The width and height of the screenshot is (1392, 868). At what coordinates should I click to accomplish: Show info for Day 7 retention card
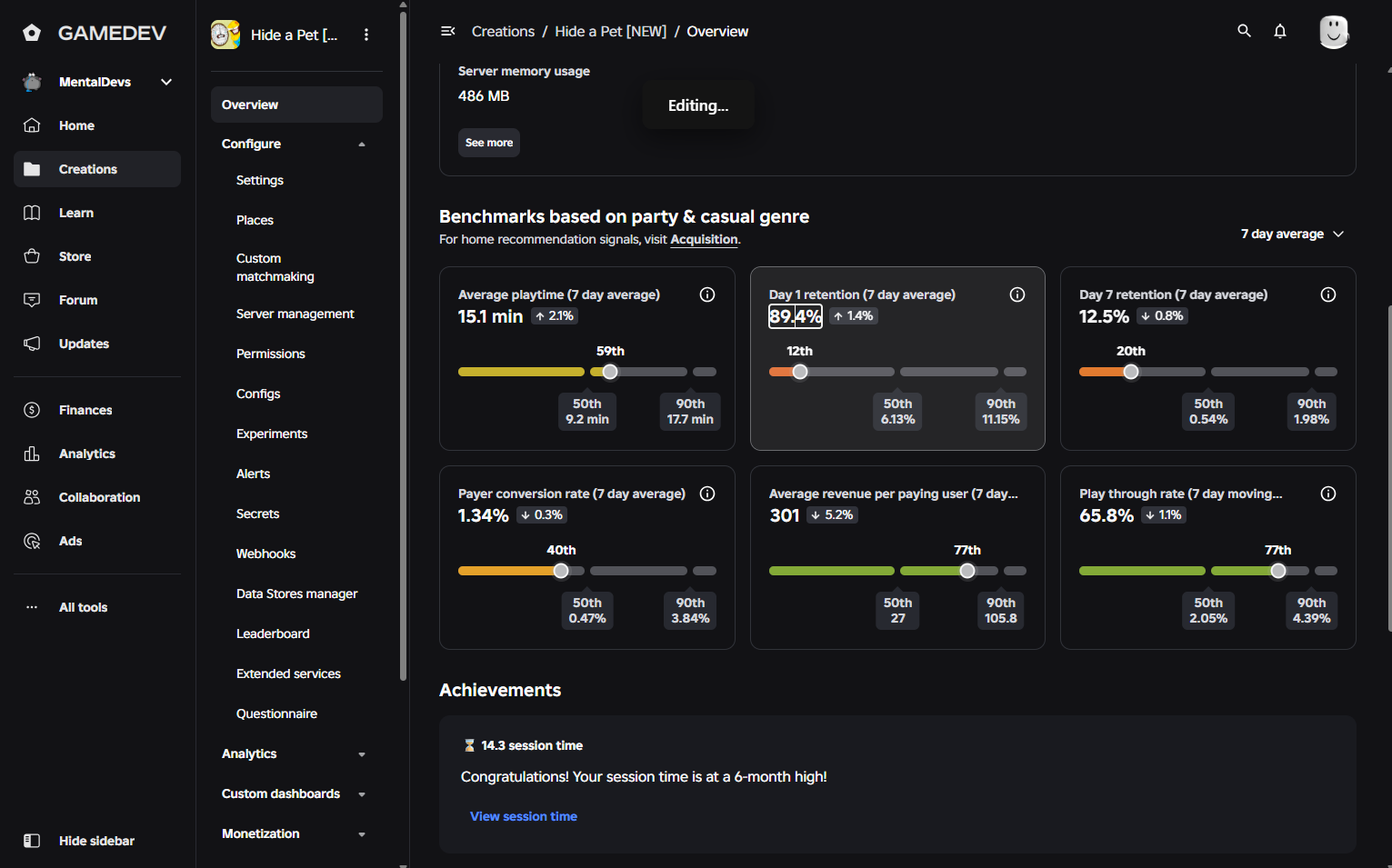[1328, 294]
